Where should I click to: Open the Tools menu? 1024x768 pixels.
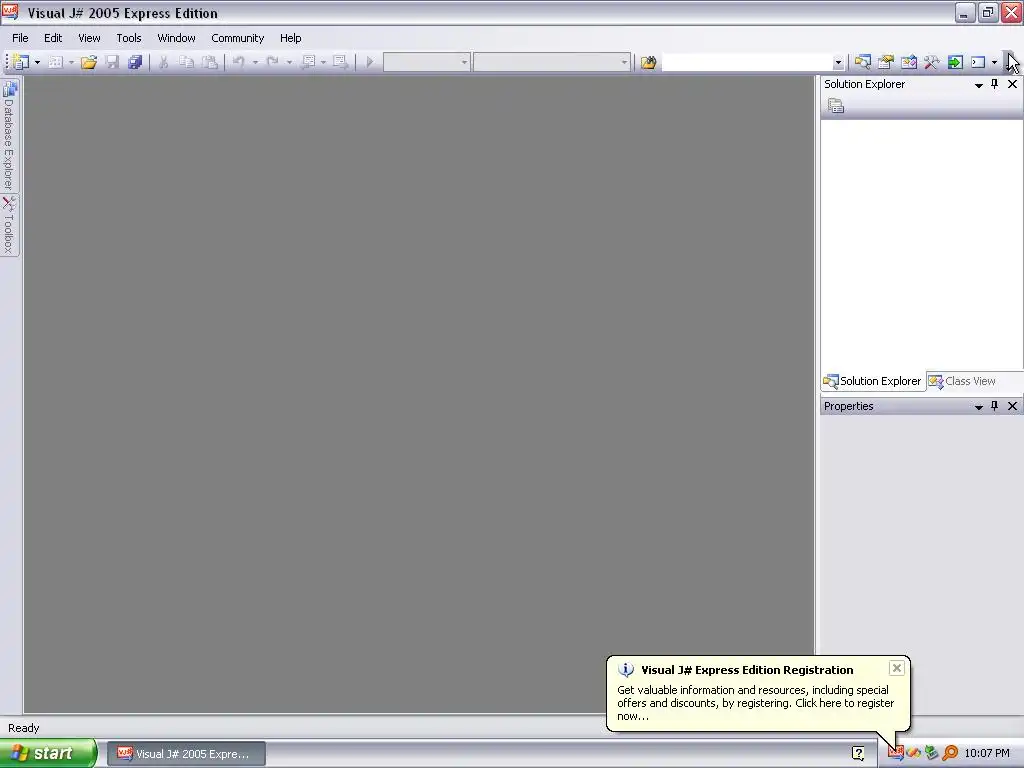129,38
